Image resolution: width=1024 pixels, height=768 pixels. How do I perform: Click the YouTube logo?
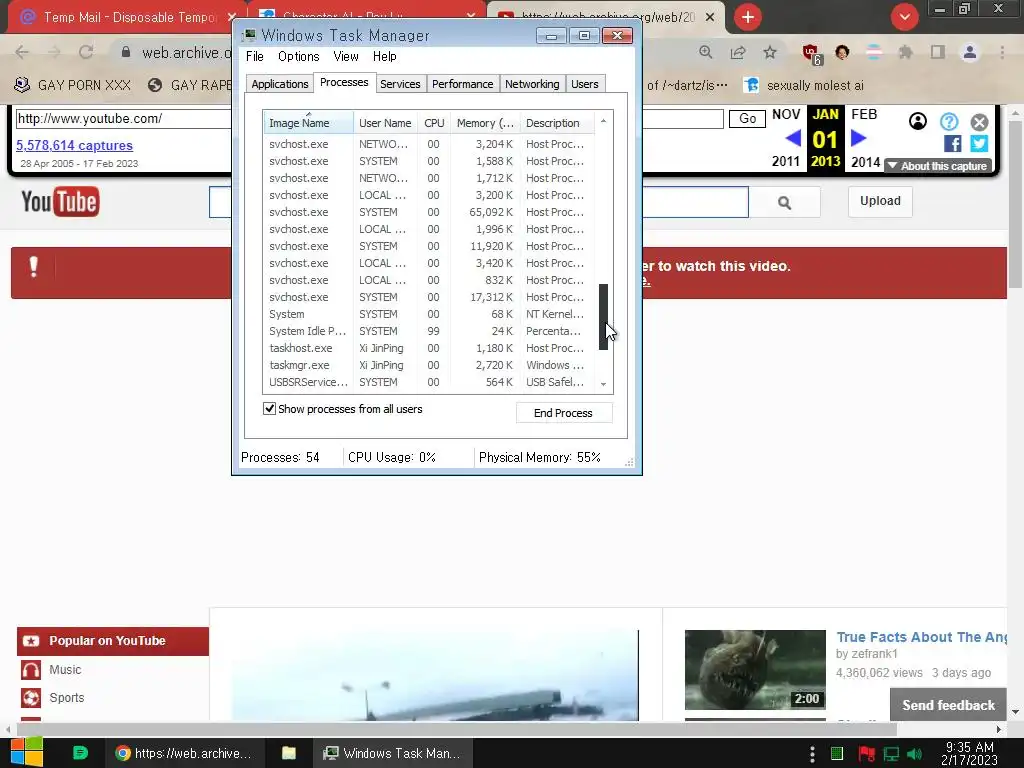[60, 202]
